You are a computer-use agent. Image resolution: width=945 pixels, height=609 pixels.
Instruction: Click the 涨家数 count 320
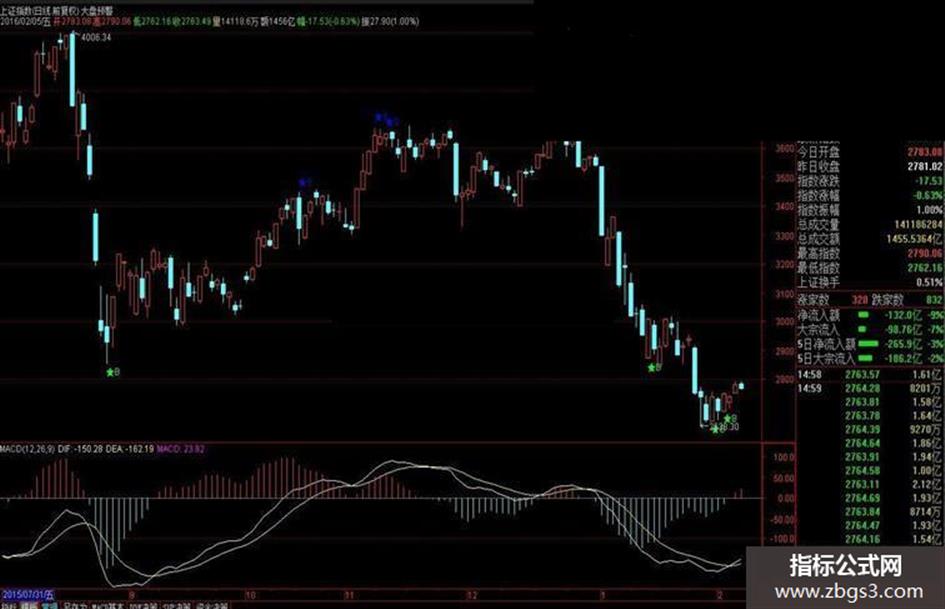pos(859,300)
